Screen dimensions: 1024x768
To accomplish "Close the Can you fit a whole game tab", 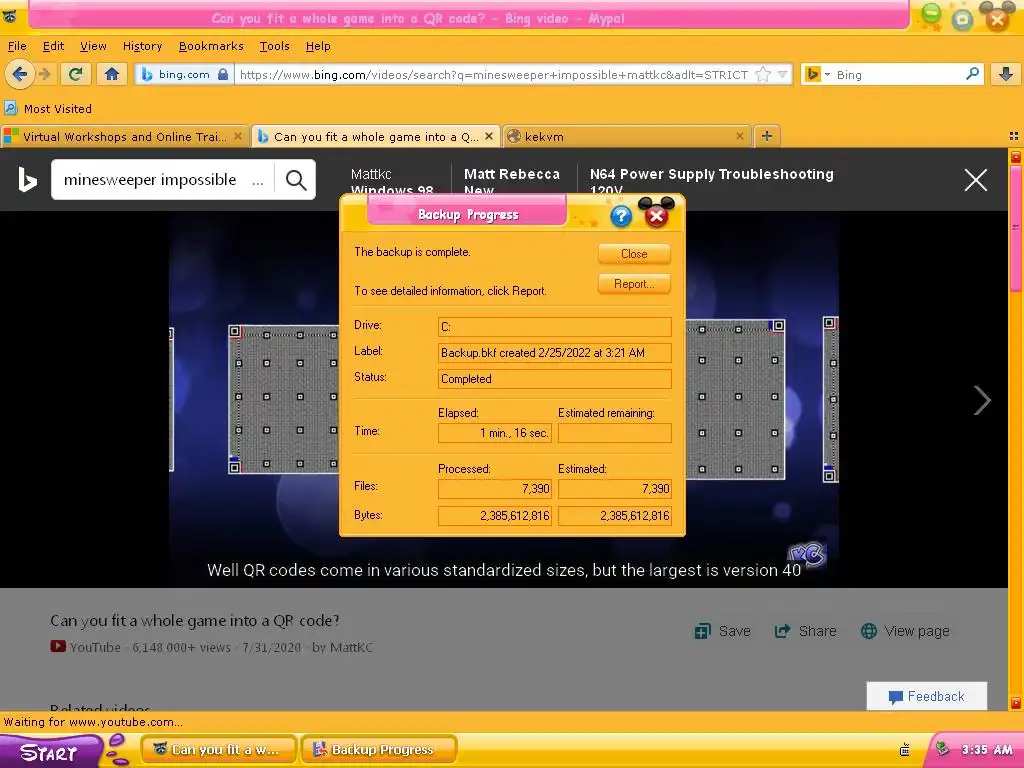I will pyautogui.click(x=488, y=136).
